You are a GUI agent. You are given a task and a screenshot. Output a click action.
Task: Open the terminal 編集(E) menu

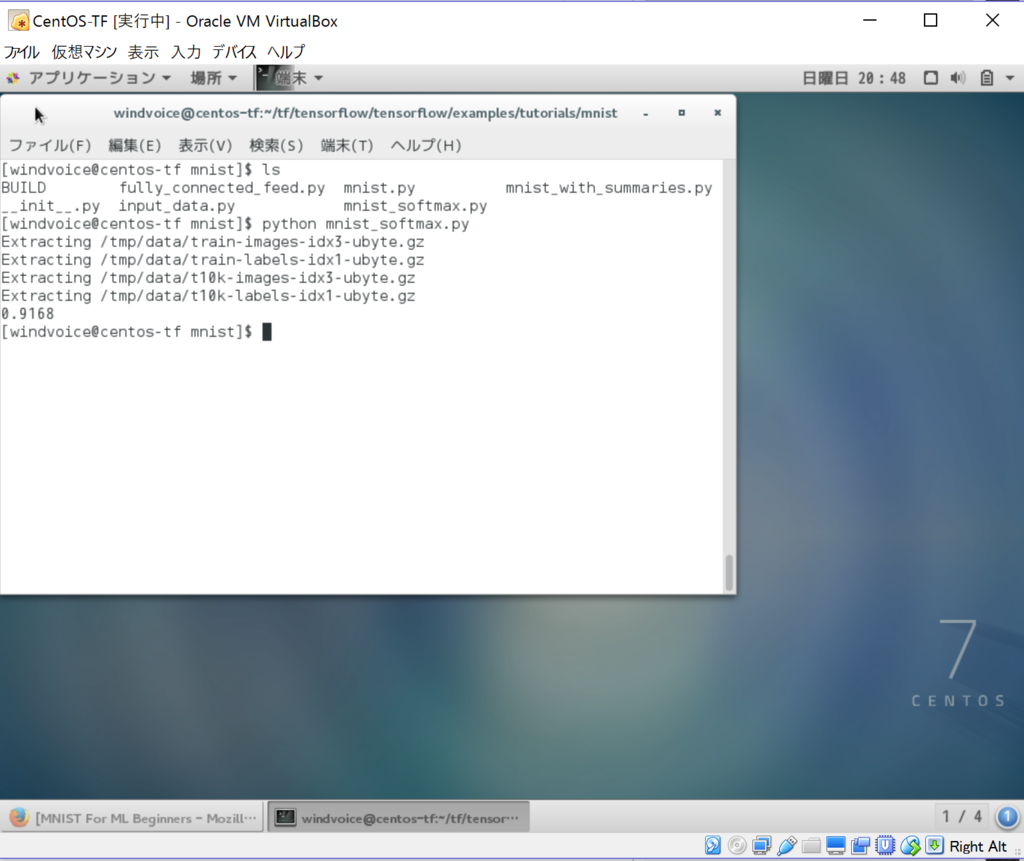(x=135, y=145)
